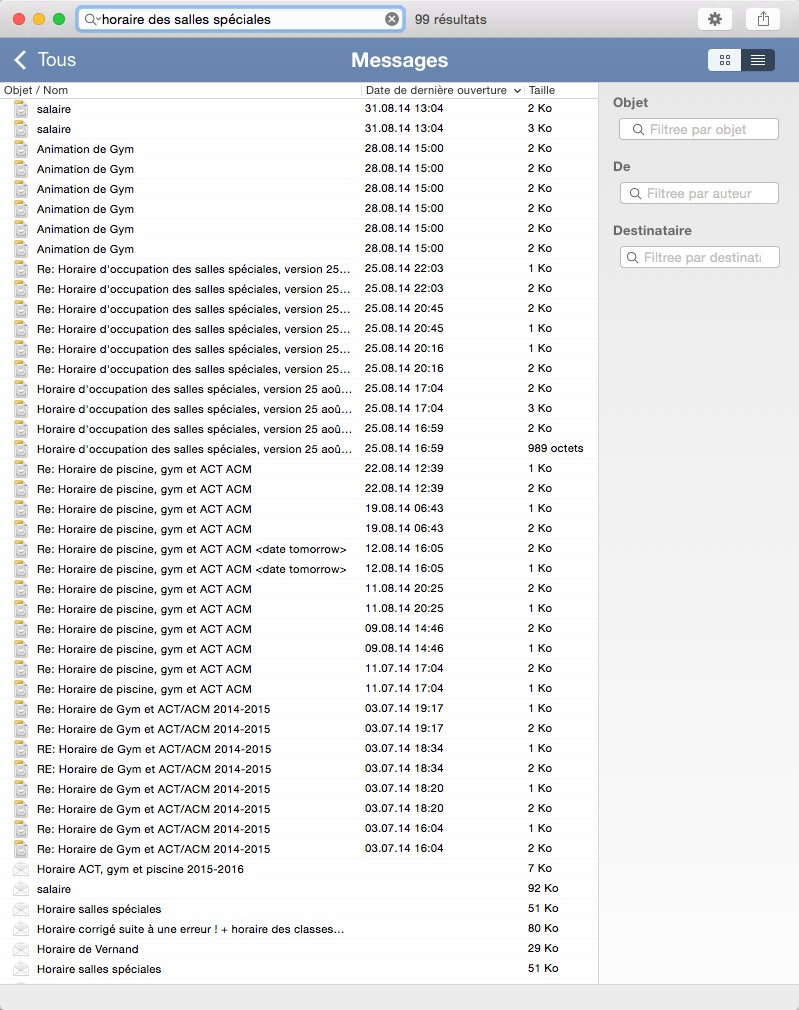Viewport: 799px width, 1010px height.
Task: Focus the Filtree par destinataire field
Action: pos(699,257)
